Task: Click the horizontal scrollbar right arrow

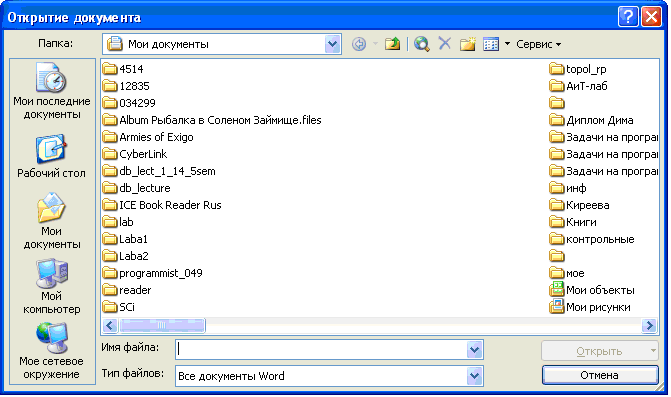Action: point(649,326)
